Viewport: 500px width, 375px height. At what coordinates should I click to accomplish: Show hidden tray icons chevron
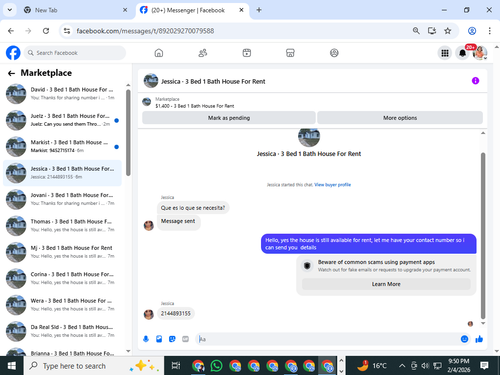tap(402, 366)
